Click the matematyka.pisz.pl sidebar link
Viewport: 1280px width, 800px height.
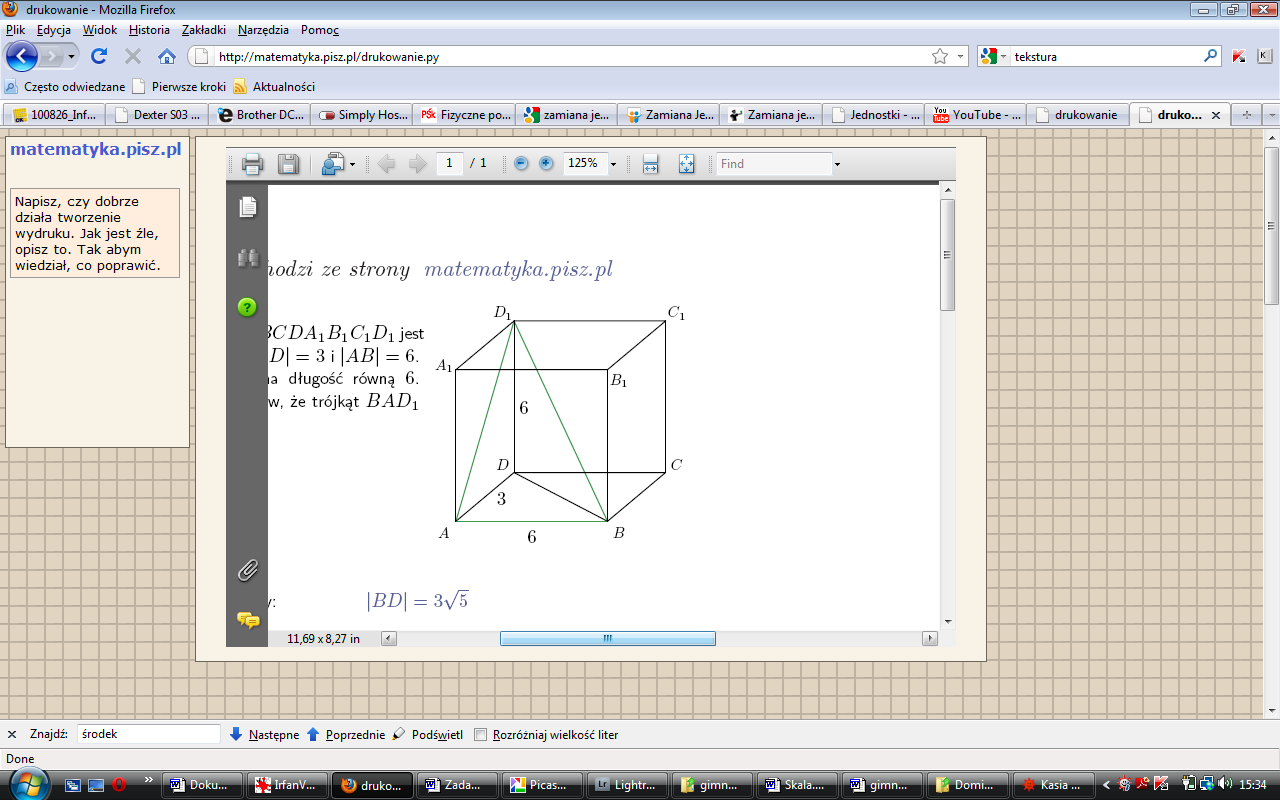pyautogui.click(x=95, y=150)
